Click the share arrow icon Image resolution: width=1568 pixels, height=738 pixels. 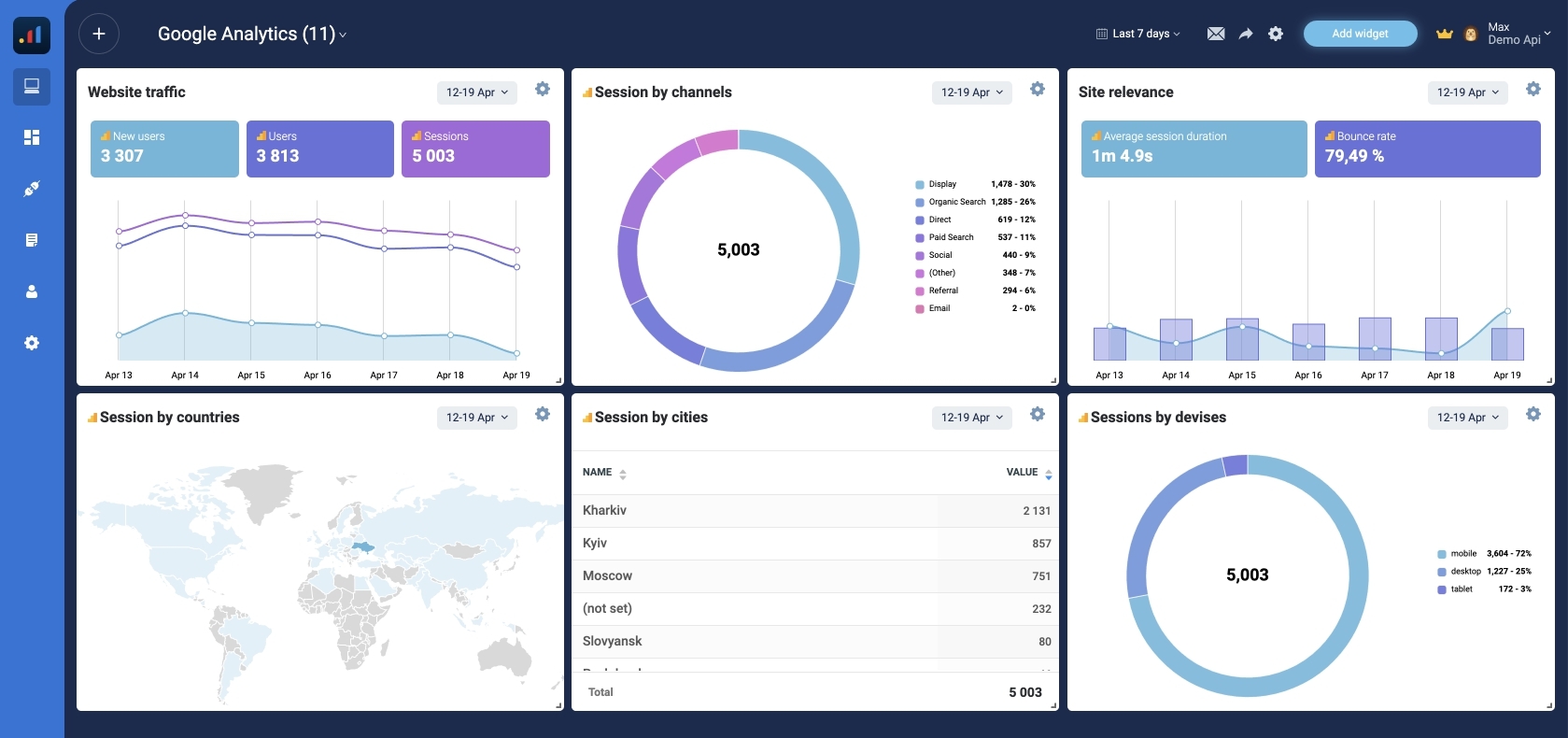tap(1245, 34)
